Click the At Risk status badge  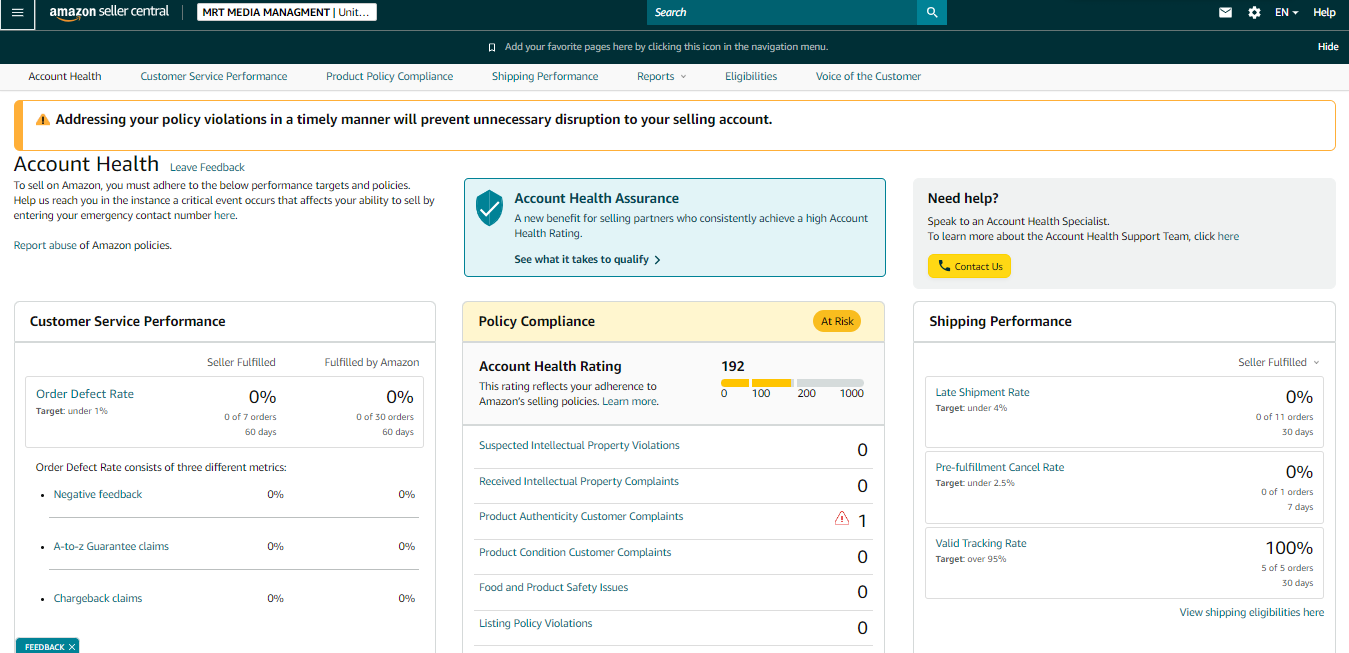[837, 321]
